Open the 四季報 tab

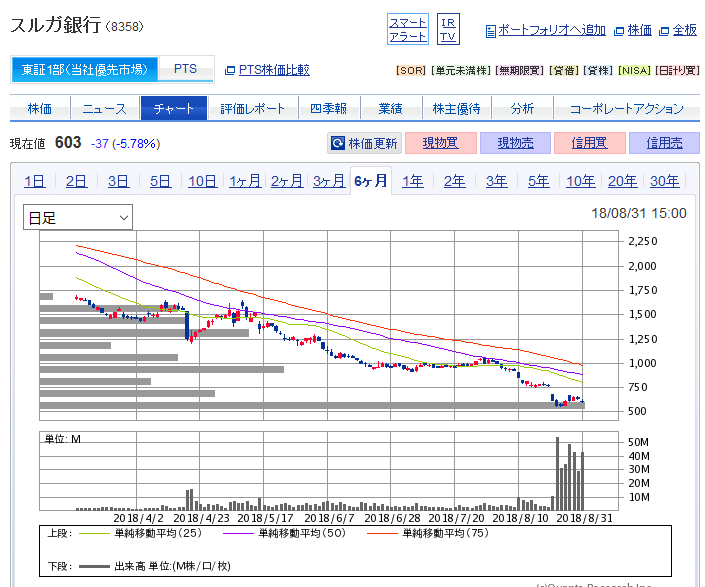click(329, 108)
